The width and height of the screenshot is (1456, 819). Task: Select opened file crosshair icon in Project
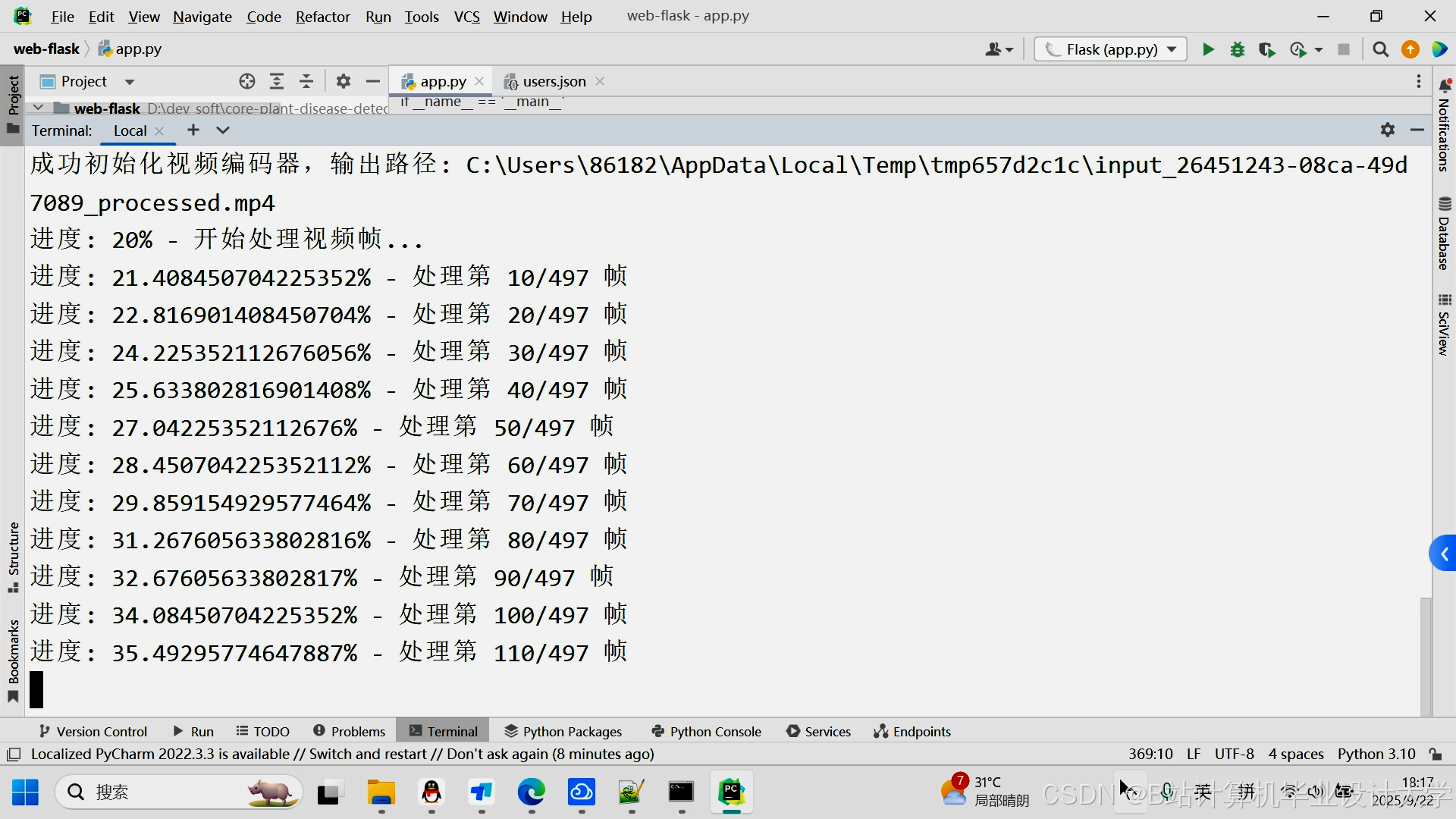click(247, 82)
